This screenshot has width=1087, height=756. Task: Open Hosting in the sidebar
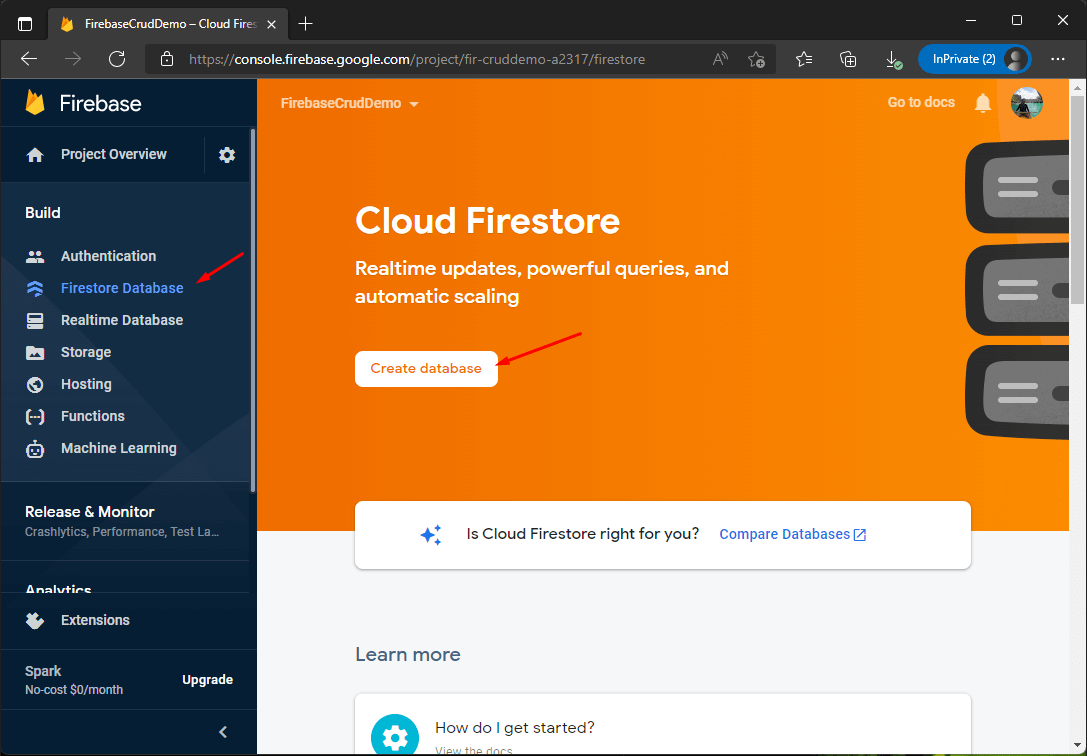tap(86, 384)
